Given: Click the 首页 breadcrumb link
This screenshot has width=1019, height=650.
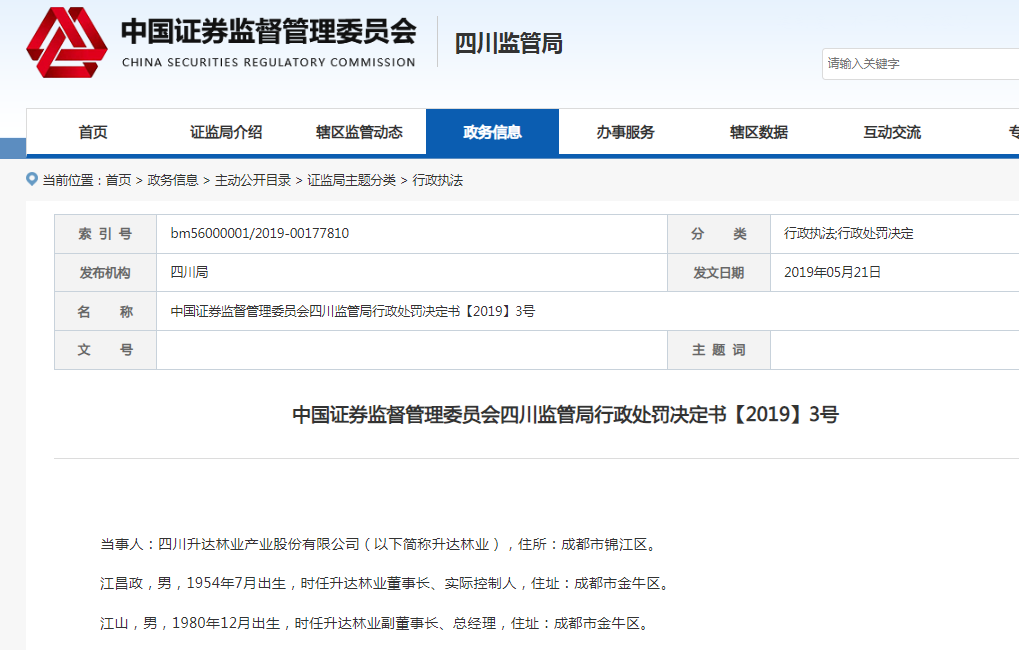Looking at the screenshot, I should click(118, 180).
